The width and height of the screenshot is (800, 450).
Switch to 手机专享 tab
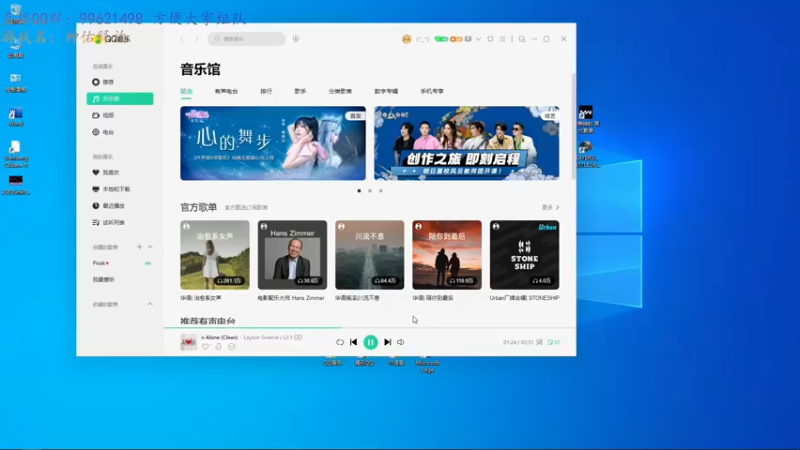(432, 91)
